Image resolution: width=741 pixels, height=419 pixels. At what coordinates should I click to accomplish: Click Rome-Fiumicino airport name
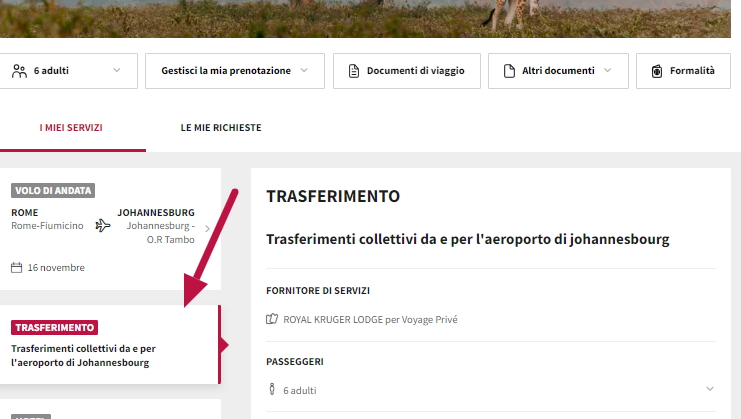click(47, 226)
